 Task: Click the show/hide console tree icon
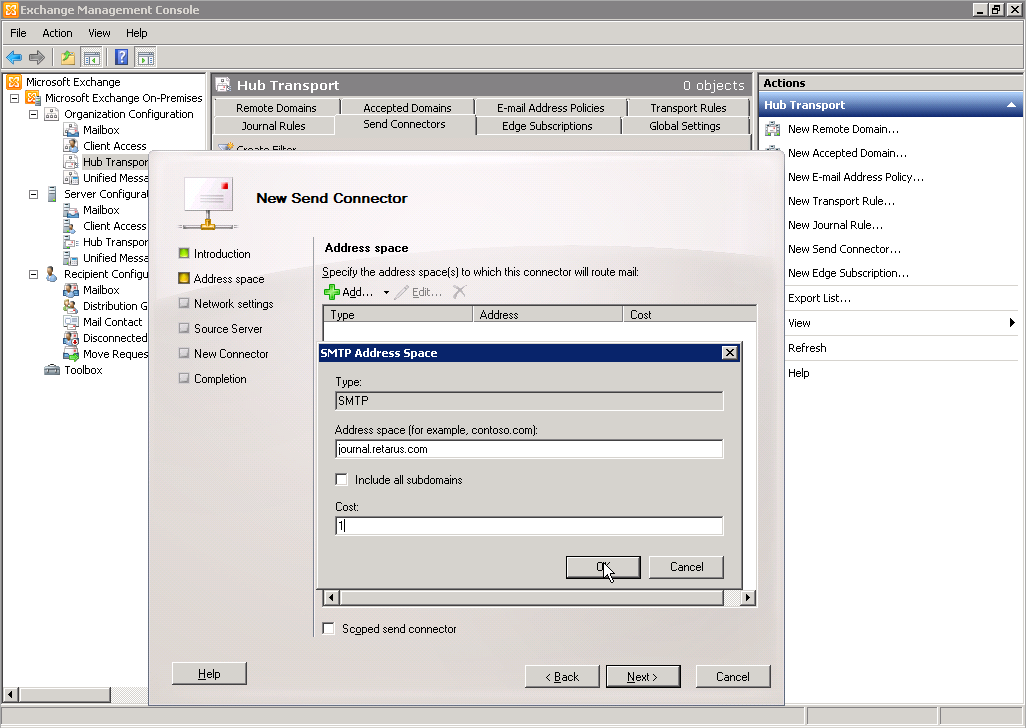[x=92, y=57]
